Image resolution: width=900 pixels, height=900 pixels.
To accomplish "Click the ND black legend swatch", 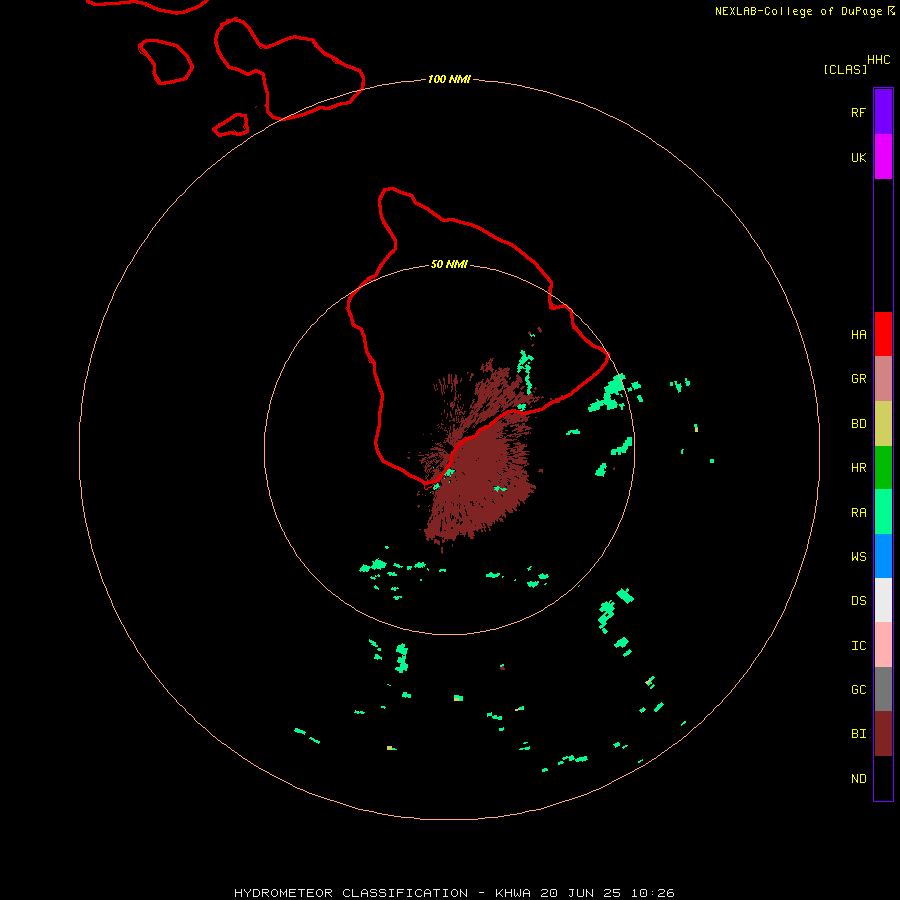I will coord(883,778).
